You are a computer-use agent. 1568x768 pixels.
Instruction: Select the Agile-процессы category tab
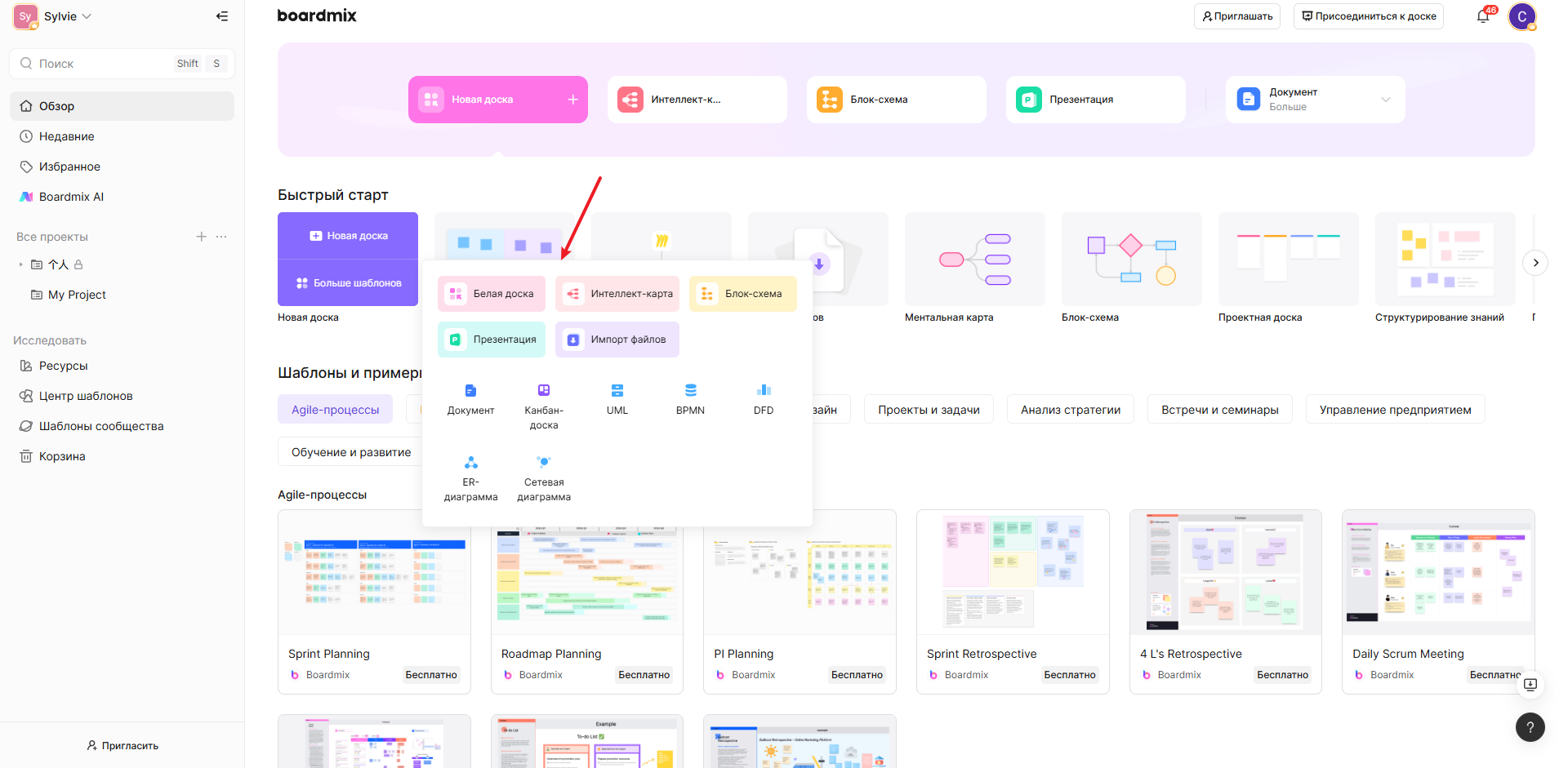(x=336, y=410)
